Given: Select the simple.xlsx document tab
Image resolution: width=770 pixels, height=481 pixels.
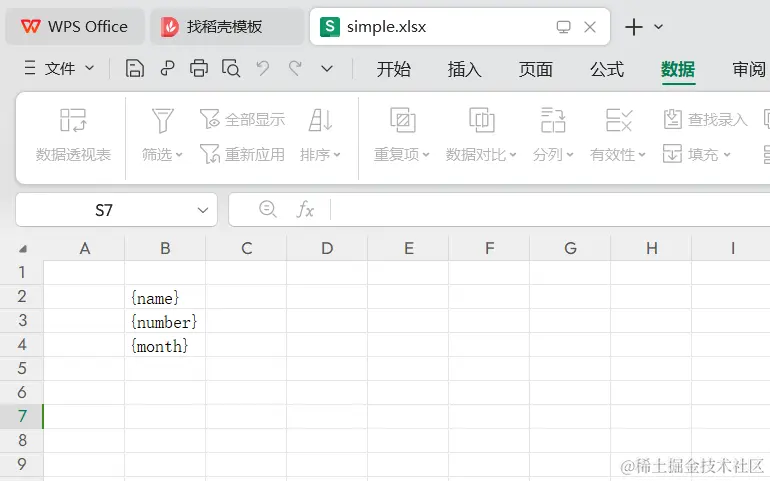Looking at the screenshot, I should (460, 27).
